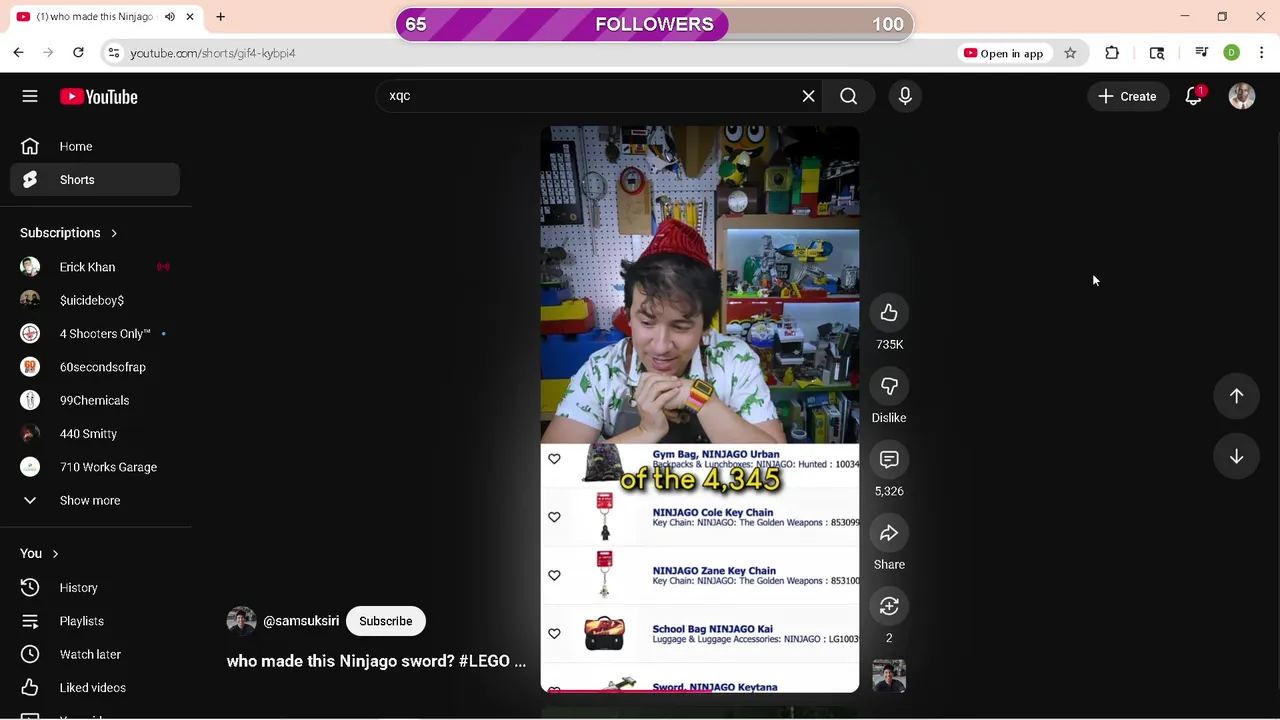
Task: Open a new browser tab
Action: 221,17
